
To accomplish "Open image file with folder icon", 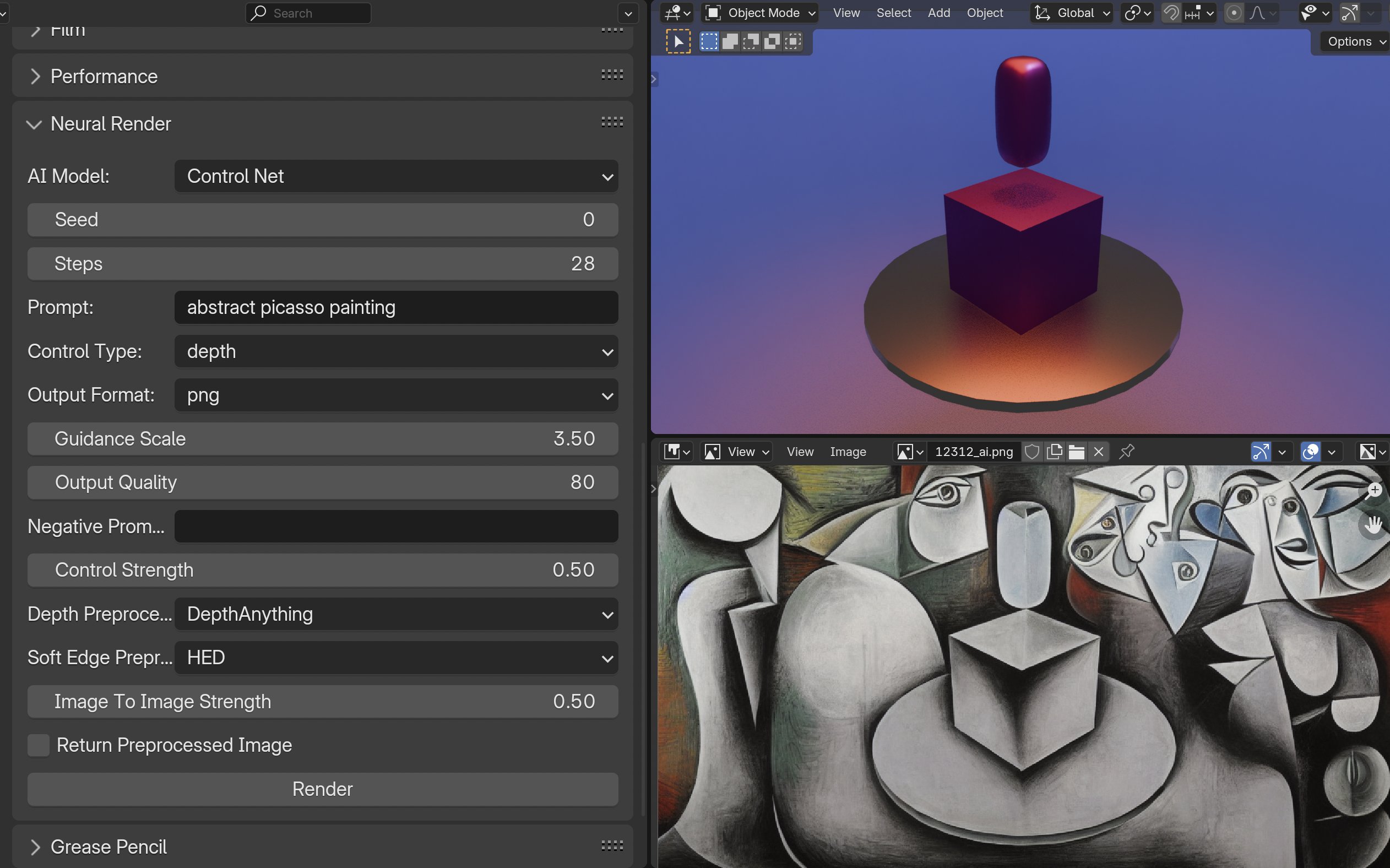I will click(x=1077, y=452).
